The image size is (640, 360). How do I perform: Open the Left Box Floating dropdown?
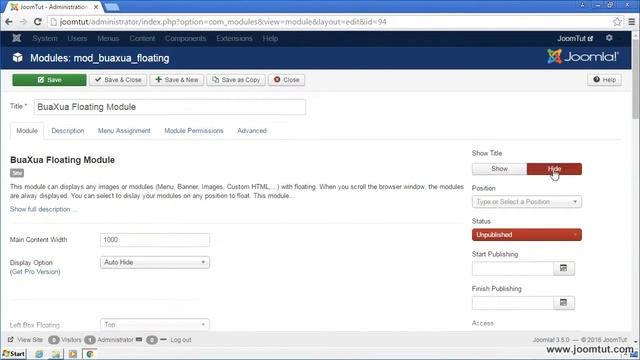[x=155, y=324]
